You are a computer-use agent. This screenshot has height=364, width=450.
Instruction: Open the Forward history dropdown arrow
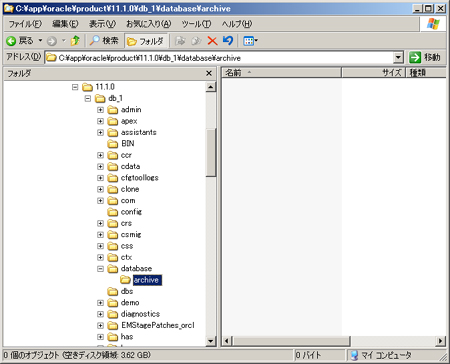click(64, 41)
